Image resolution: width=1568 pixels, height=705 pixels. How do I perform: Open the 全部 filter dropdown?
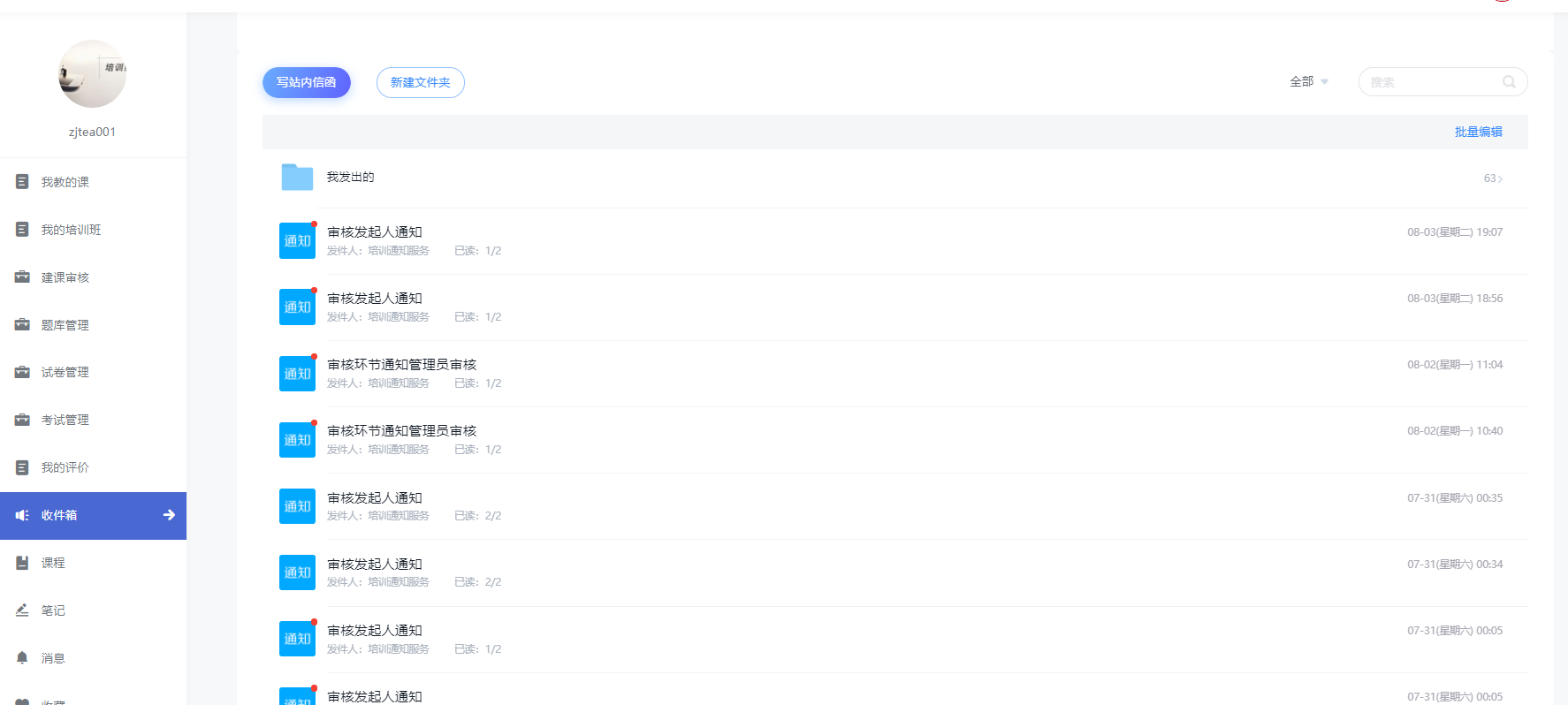pos(1309,82)
